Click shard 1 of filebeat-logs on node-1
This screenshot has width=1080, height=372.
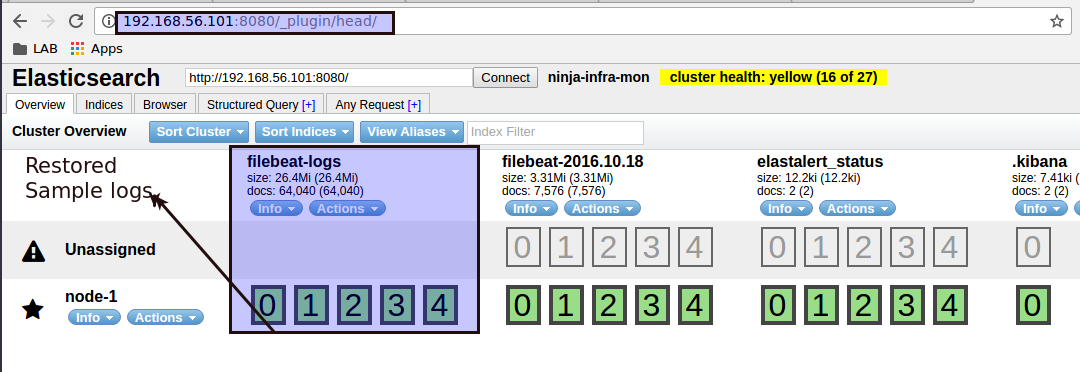click(311, 305)
